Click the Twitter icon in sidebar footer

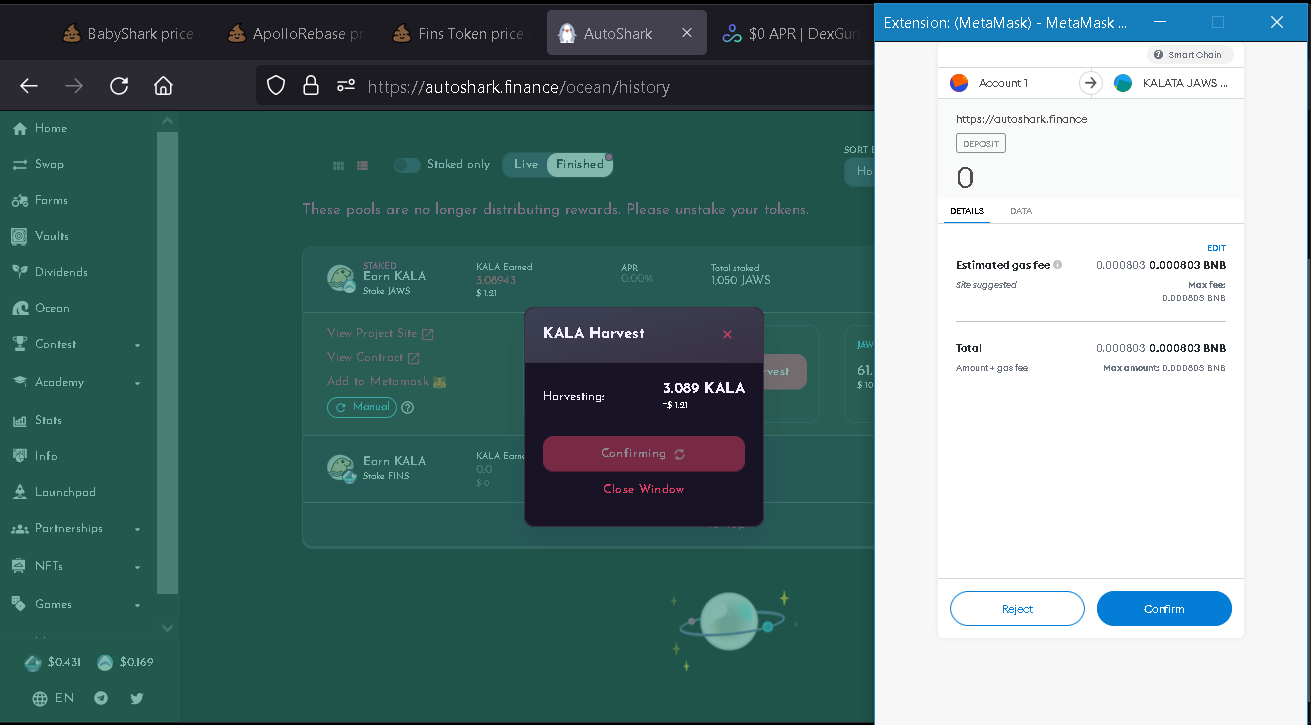137,698
